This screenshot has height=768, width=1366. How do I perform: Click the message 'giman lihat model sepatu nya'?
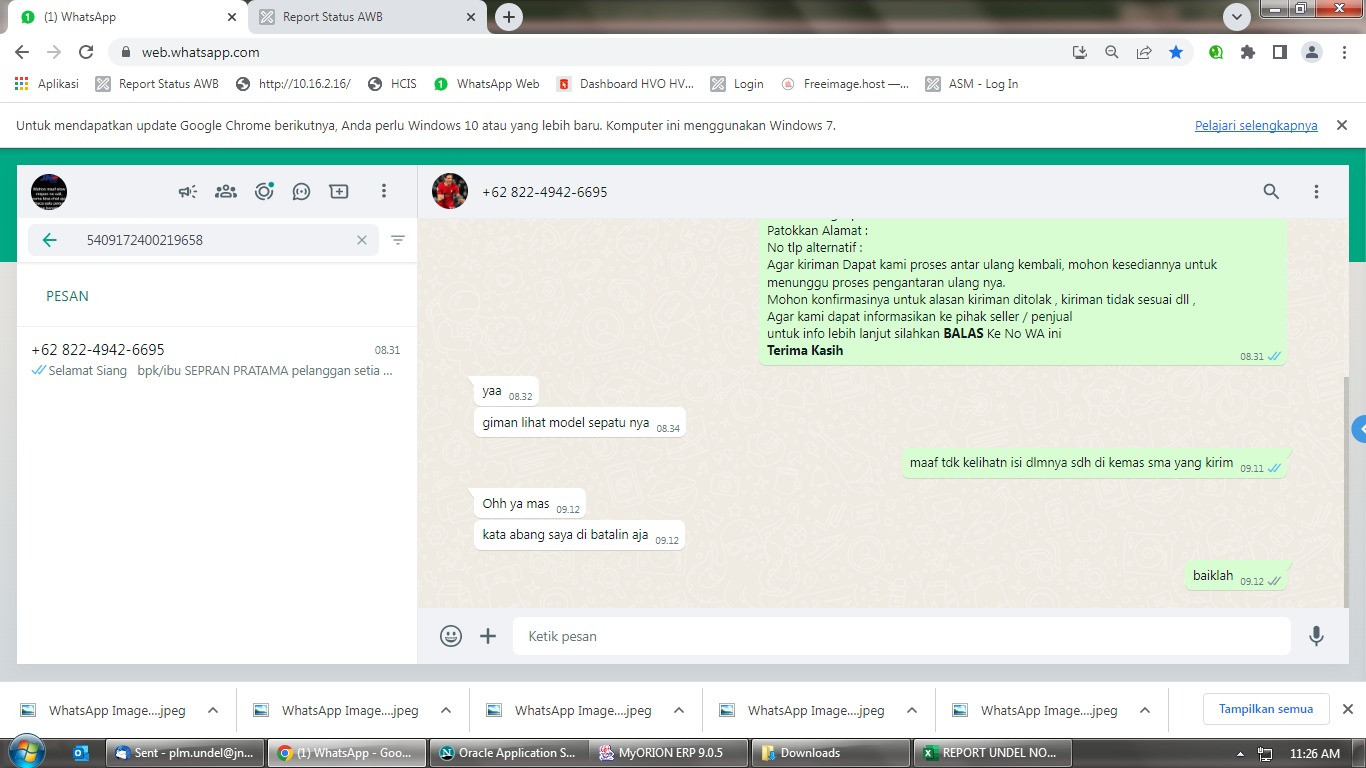(x=580, y=423)
